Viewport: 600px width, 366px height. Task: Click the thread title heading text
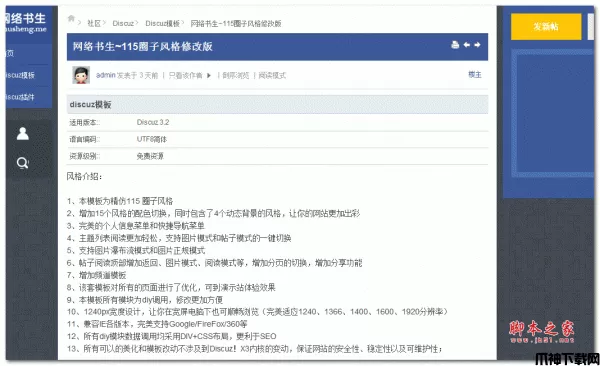click(142, 47)
